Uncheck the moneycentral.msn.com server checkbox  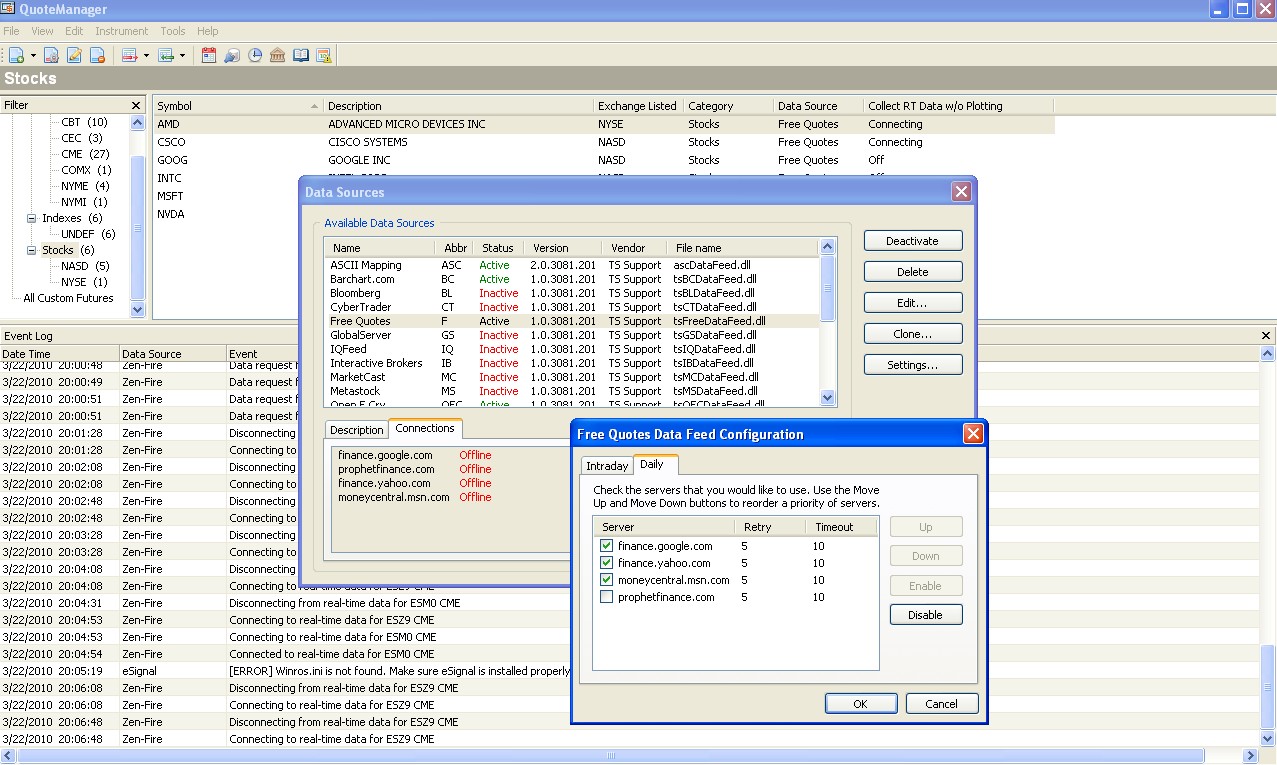pyautogui.click(x=606, y=580)
